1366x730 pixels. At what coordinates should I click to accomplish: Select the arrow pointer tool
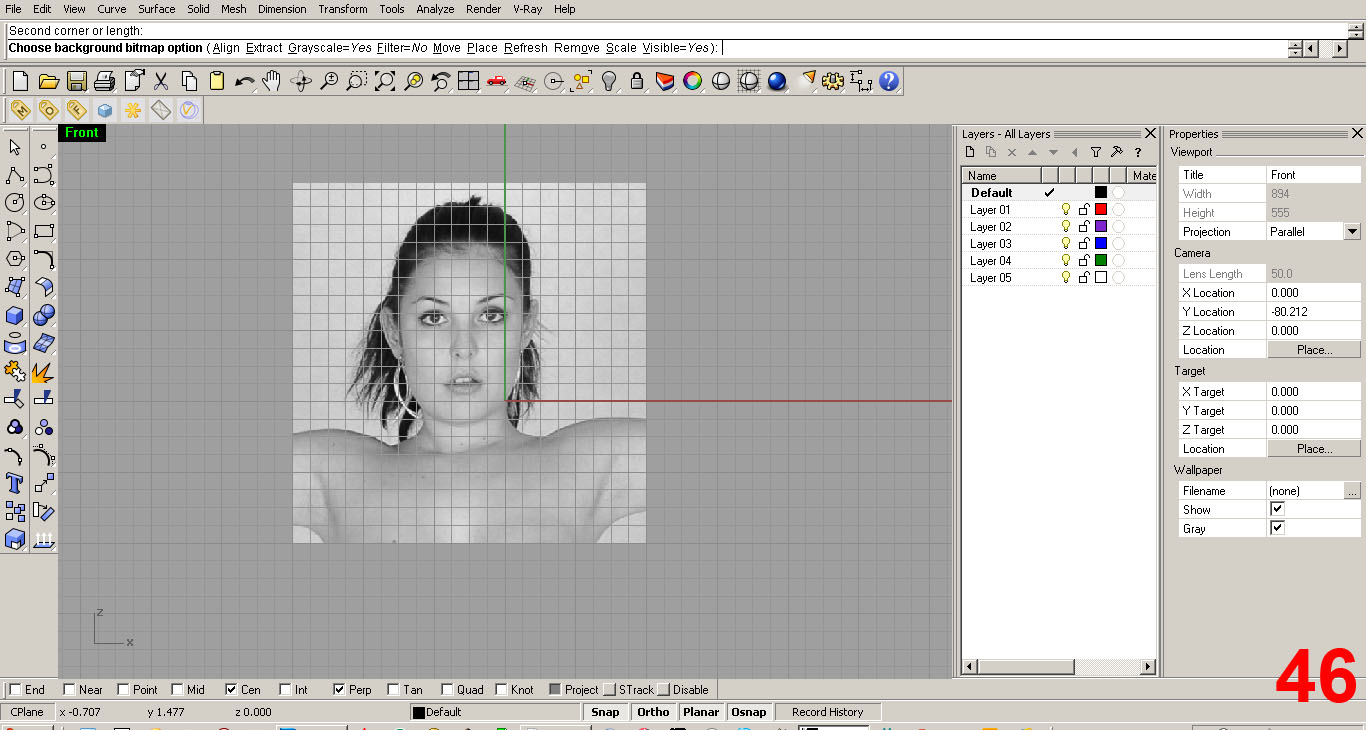click(15, 147)
